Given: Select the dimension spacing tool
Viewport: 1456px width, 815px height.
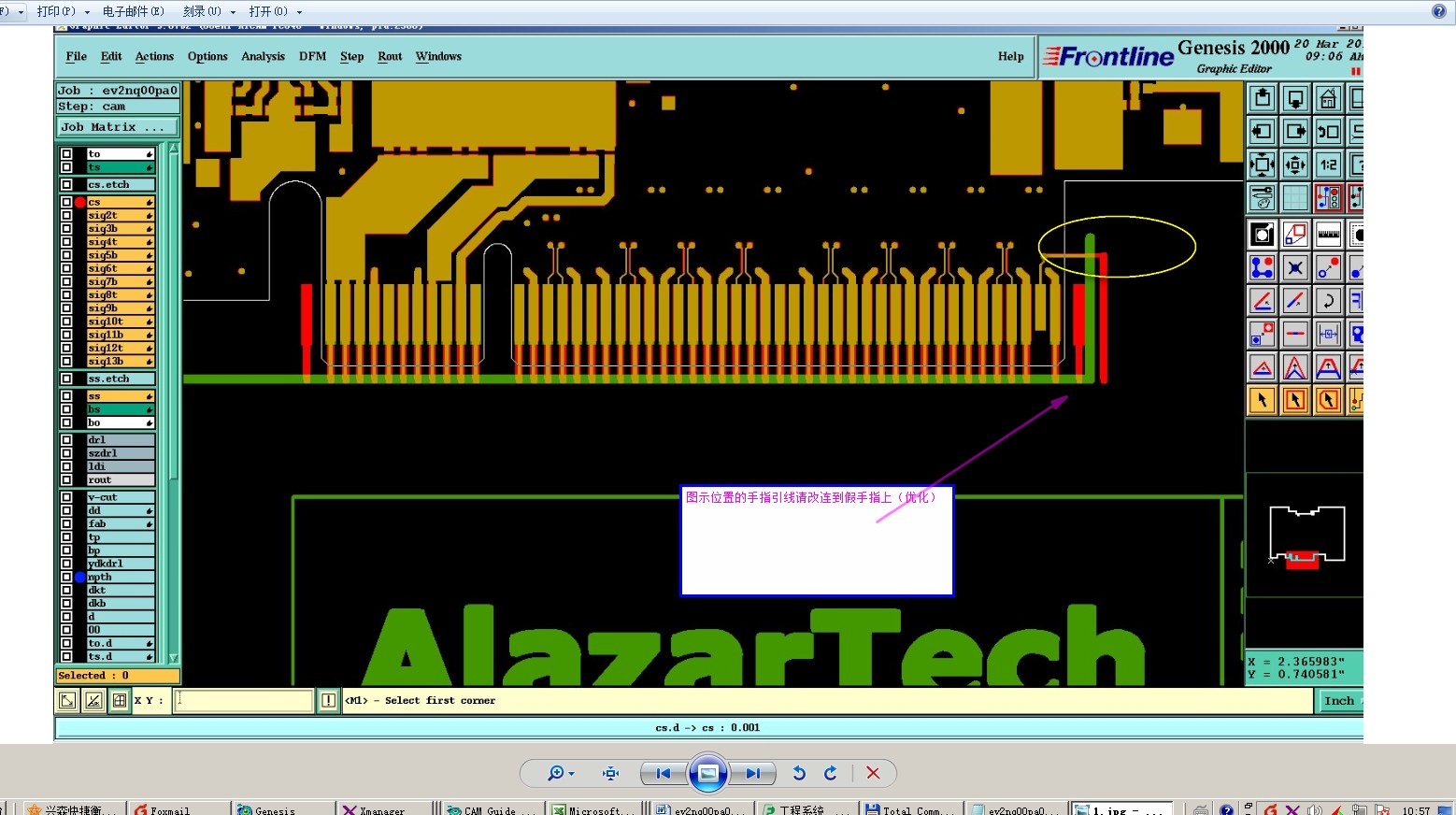Looking at the screenshot, I should click(1328, 334).
